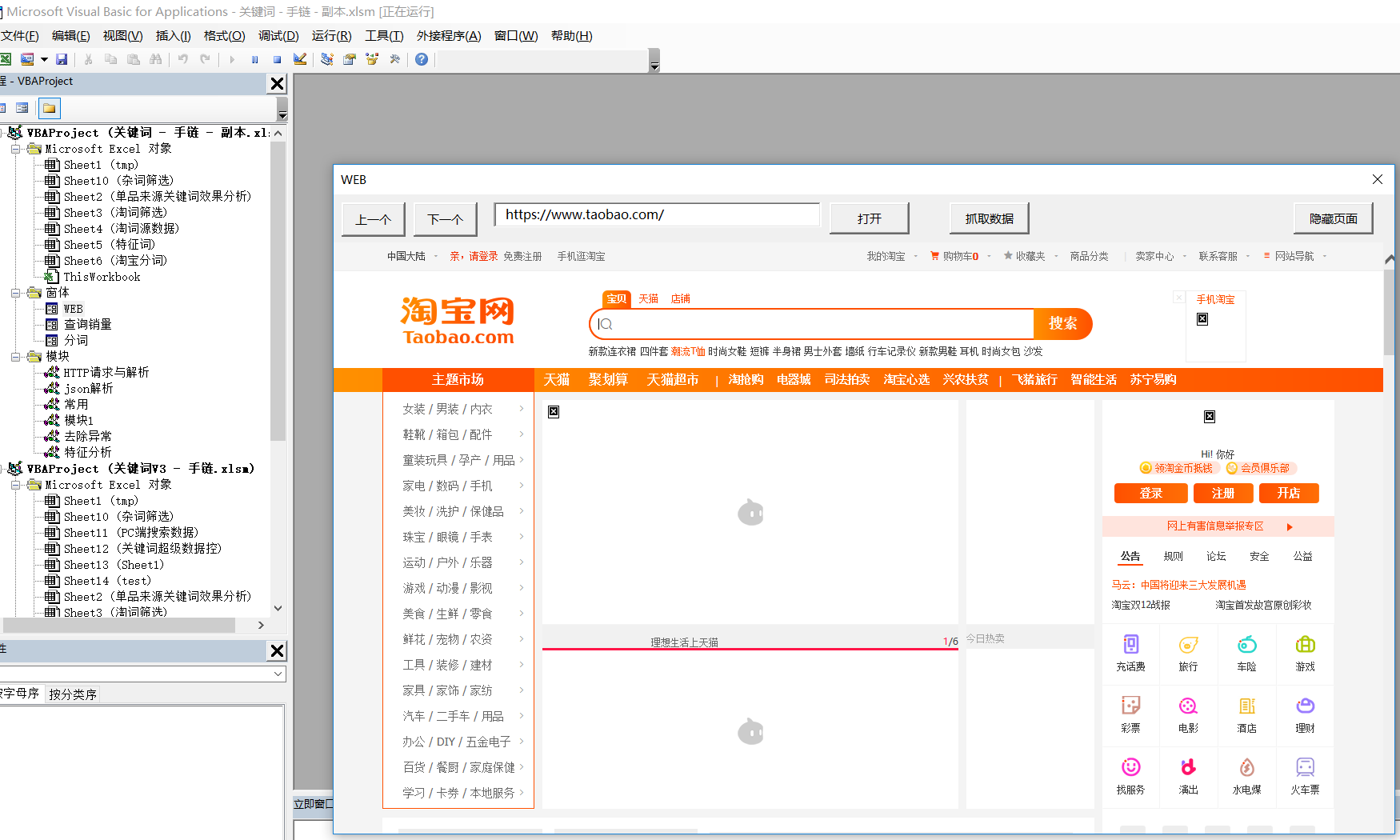Open the Insert UserForm dropdown arrow
The height and width of the screenshot is (840, 1400).
pyautogui.click(x=44, y=59)
